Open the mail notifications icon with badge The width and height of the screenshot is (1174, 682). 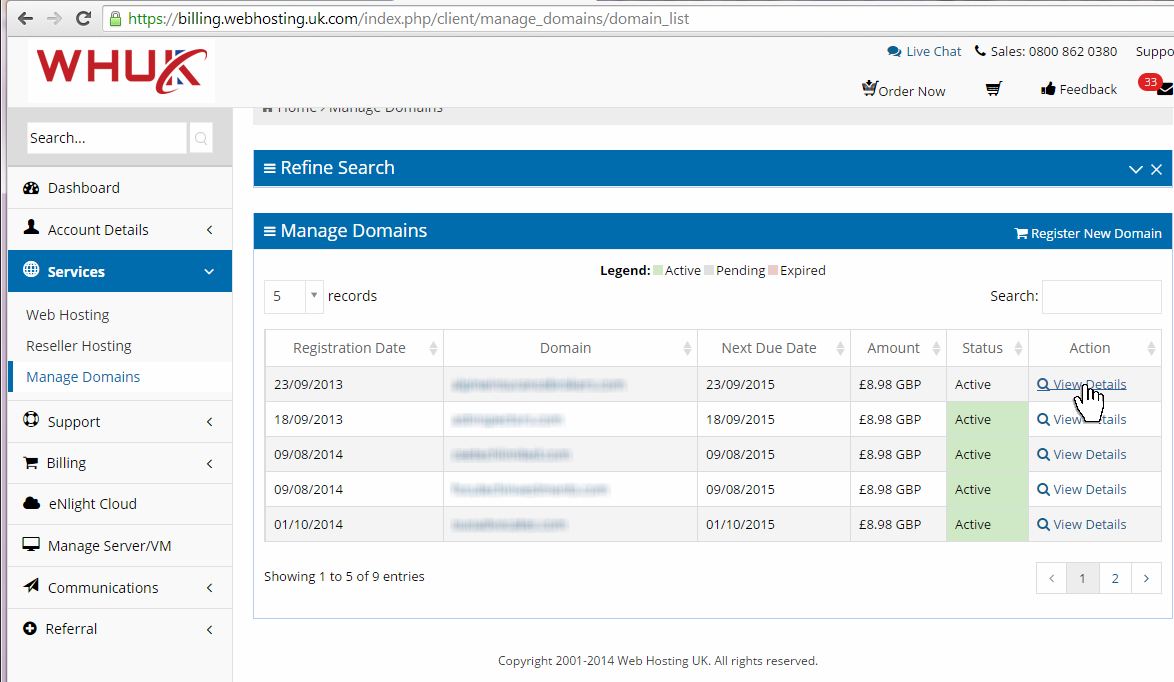[1163, 89]
